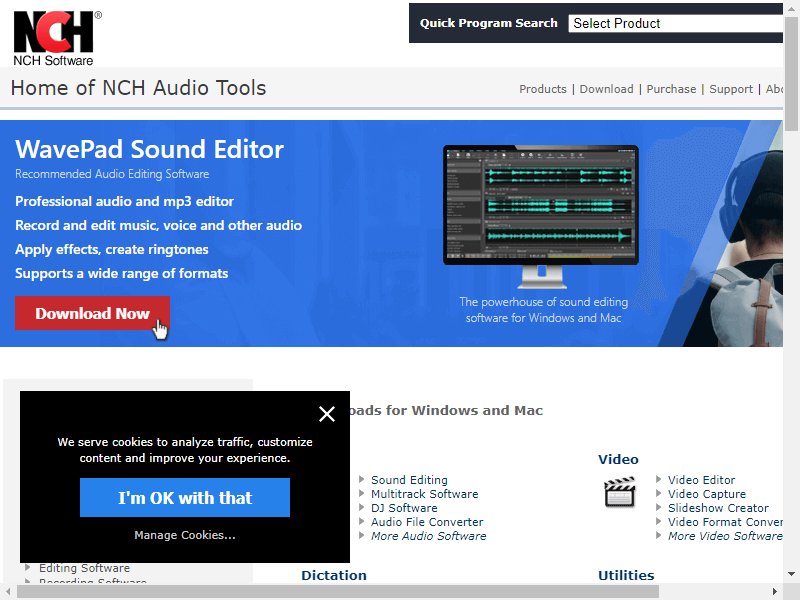Click the WavePad Sound Editor title

(149, 149)
